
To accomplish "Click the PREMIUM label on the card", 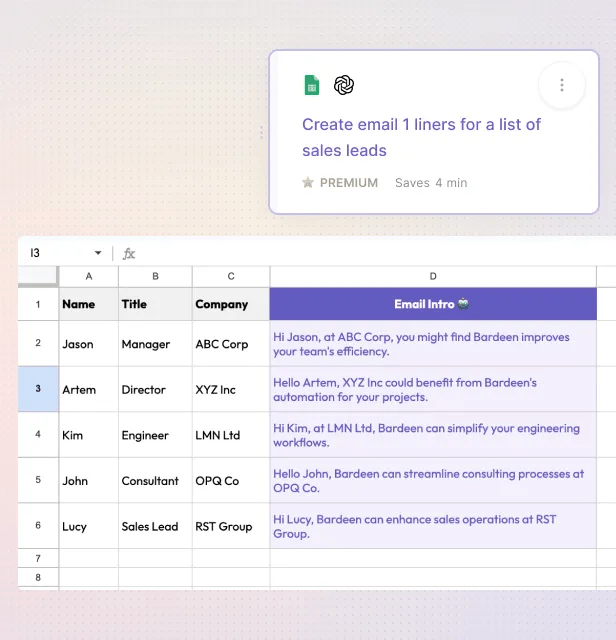I will coord(349,182).
